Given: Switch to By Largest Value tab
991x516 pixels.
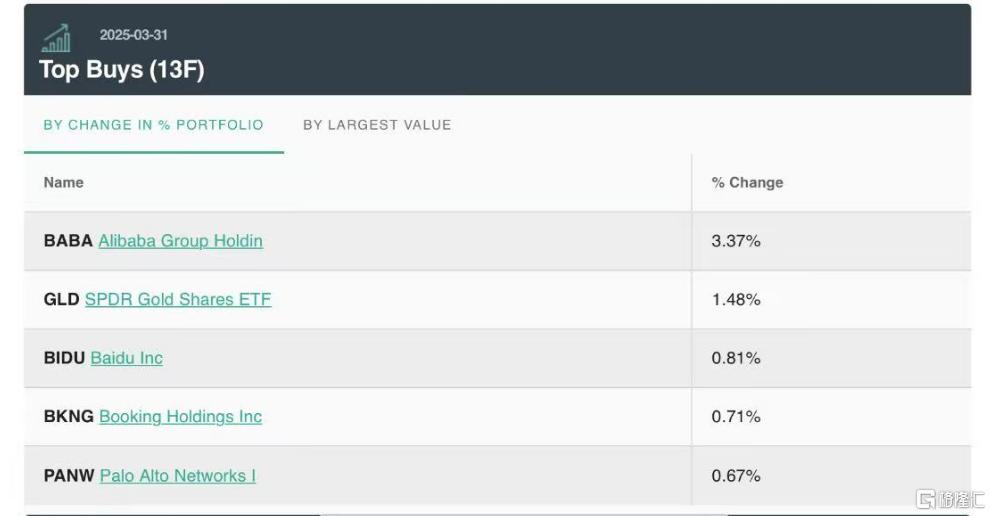Looking at the screenshot, I should click(x=377, y=125).
